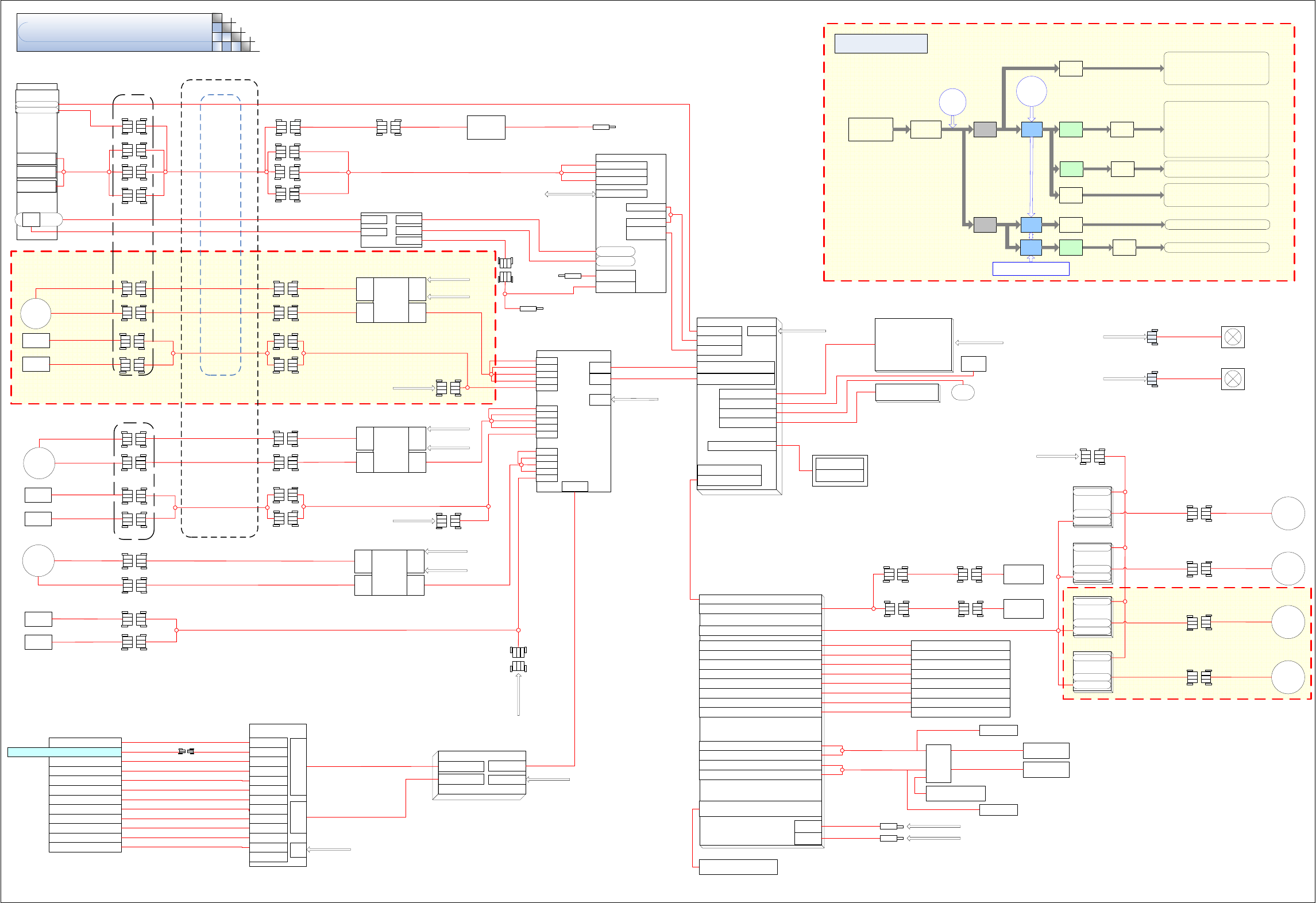Click the lower gray box in legend
1316x903 pixels.
tap(985, 225)
